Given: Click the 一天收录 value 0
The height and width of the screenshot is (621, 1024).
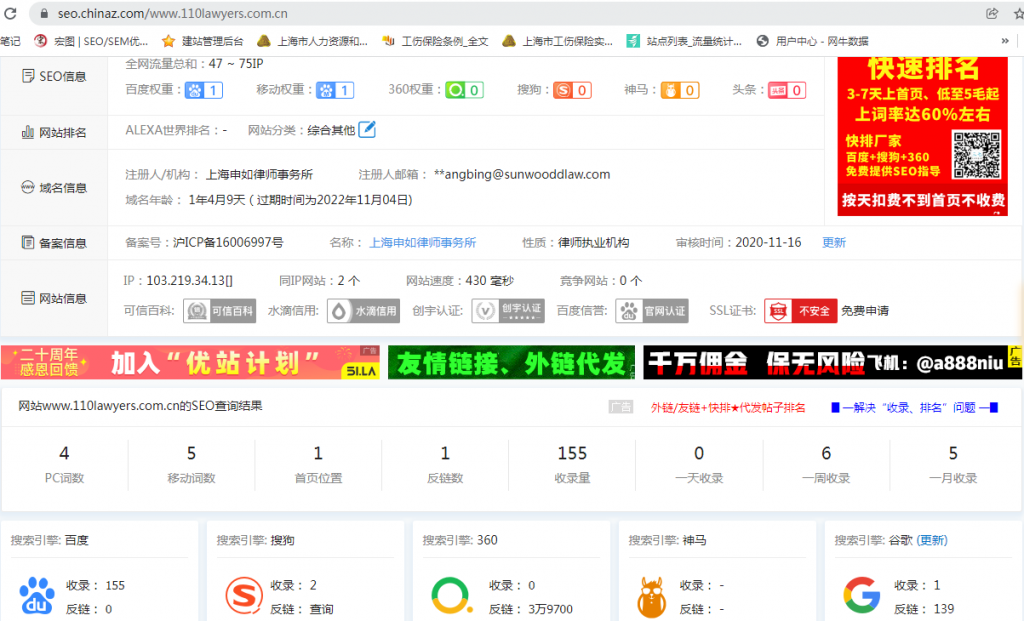Looking at the screenshot, I should click(699, 453).
